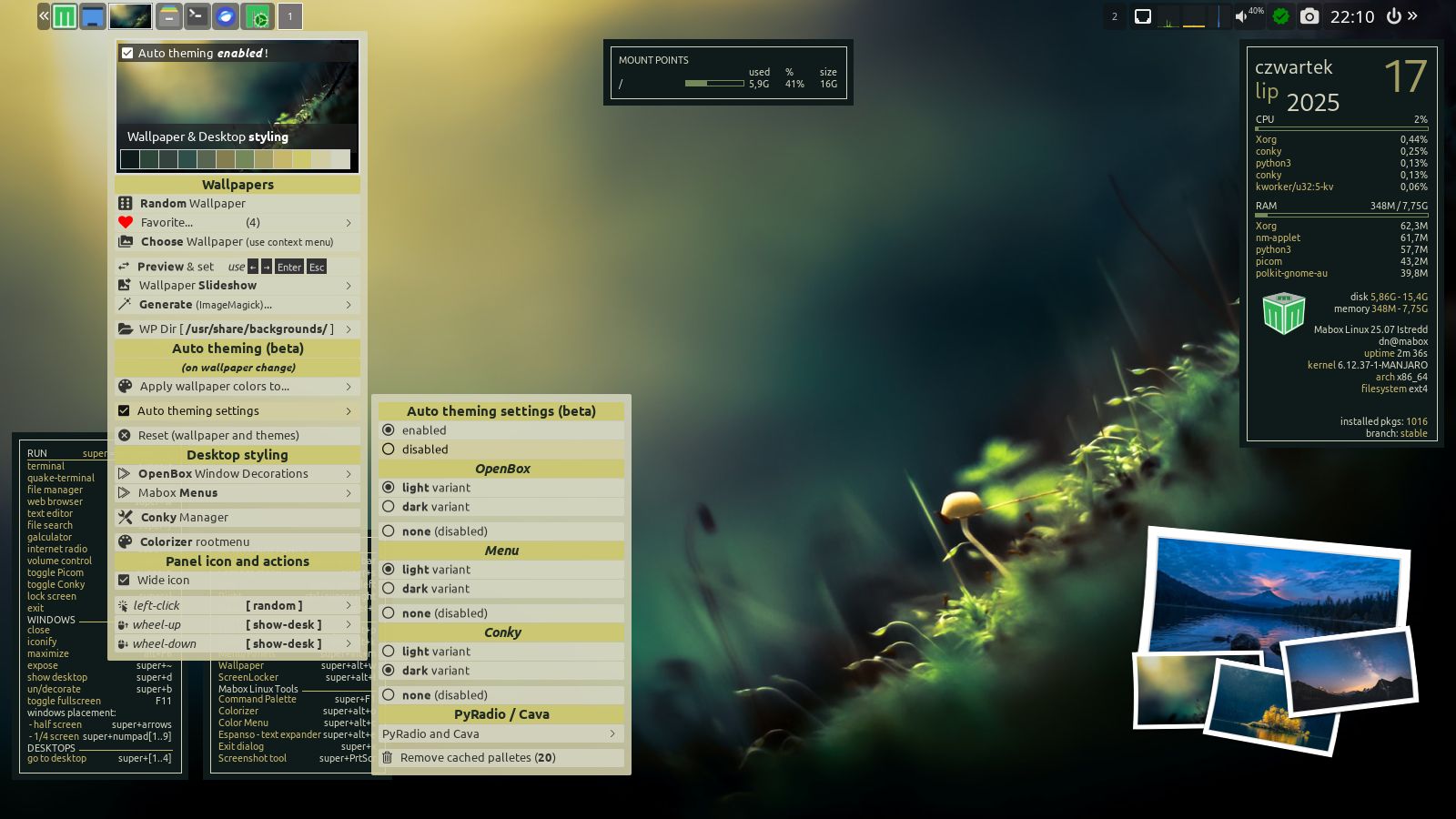Expand the PyRadio and Cava submenu

[500, 734]
